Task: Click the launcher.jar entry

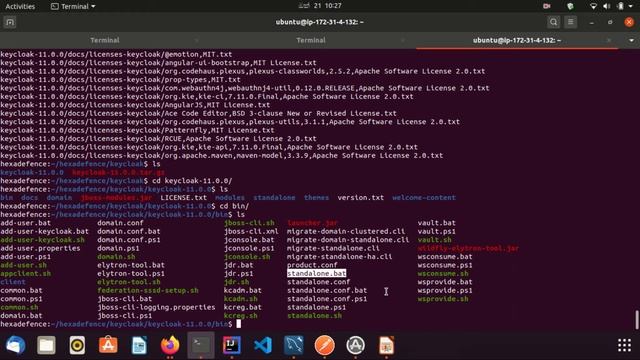Action: [x=312, y=223]
